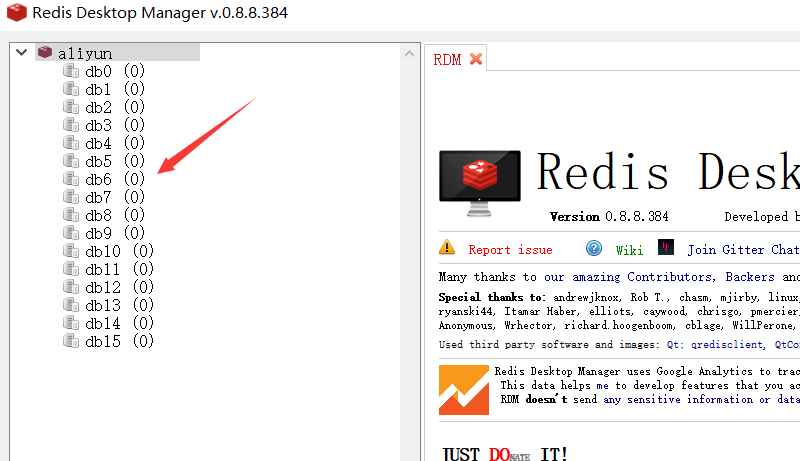
Task: Click the db12 database icon
Action: tap(71, 287)
